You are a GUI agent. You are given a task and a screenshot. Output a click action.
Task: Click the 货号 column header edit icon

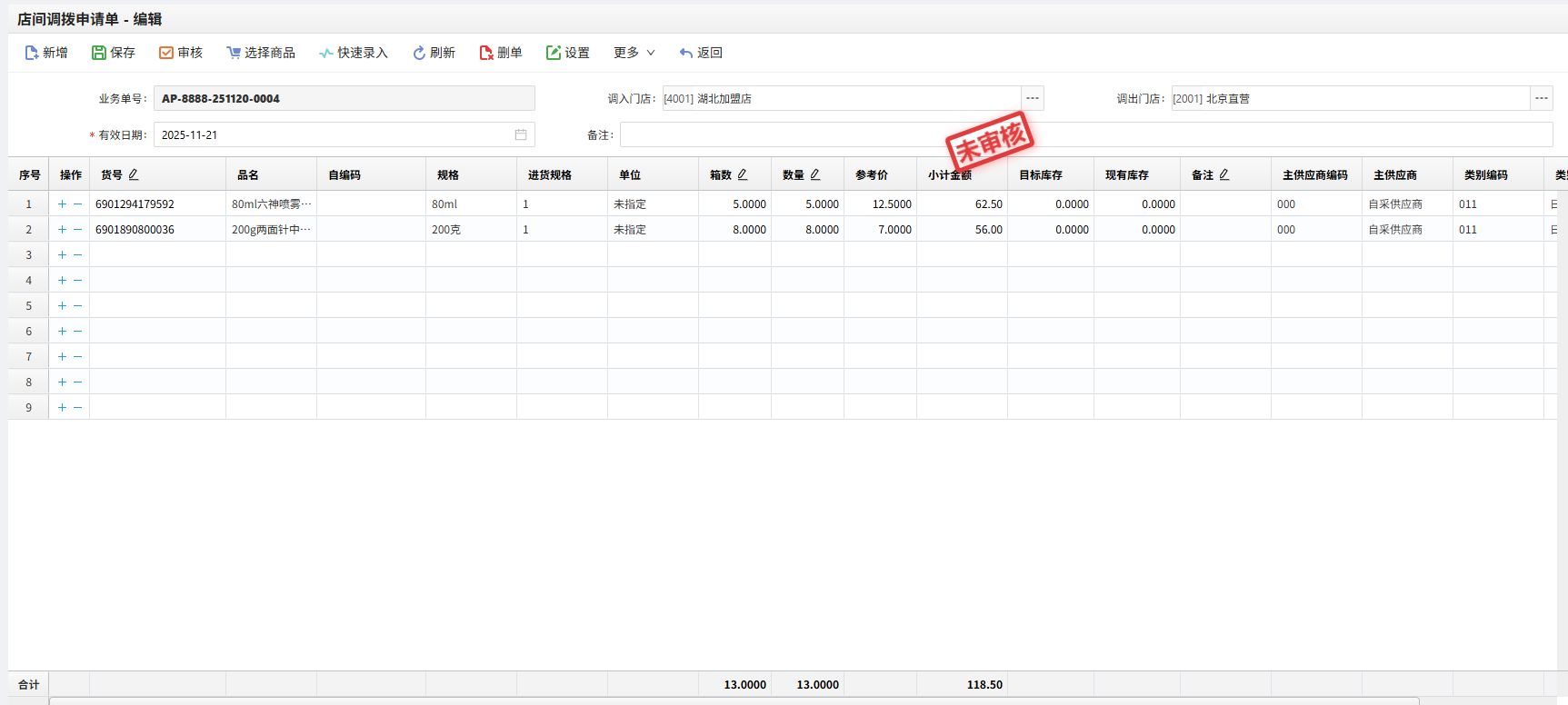[134, 174]
